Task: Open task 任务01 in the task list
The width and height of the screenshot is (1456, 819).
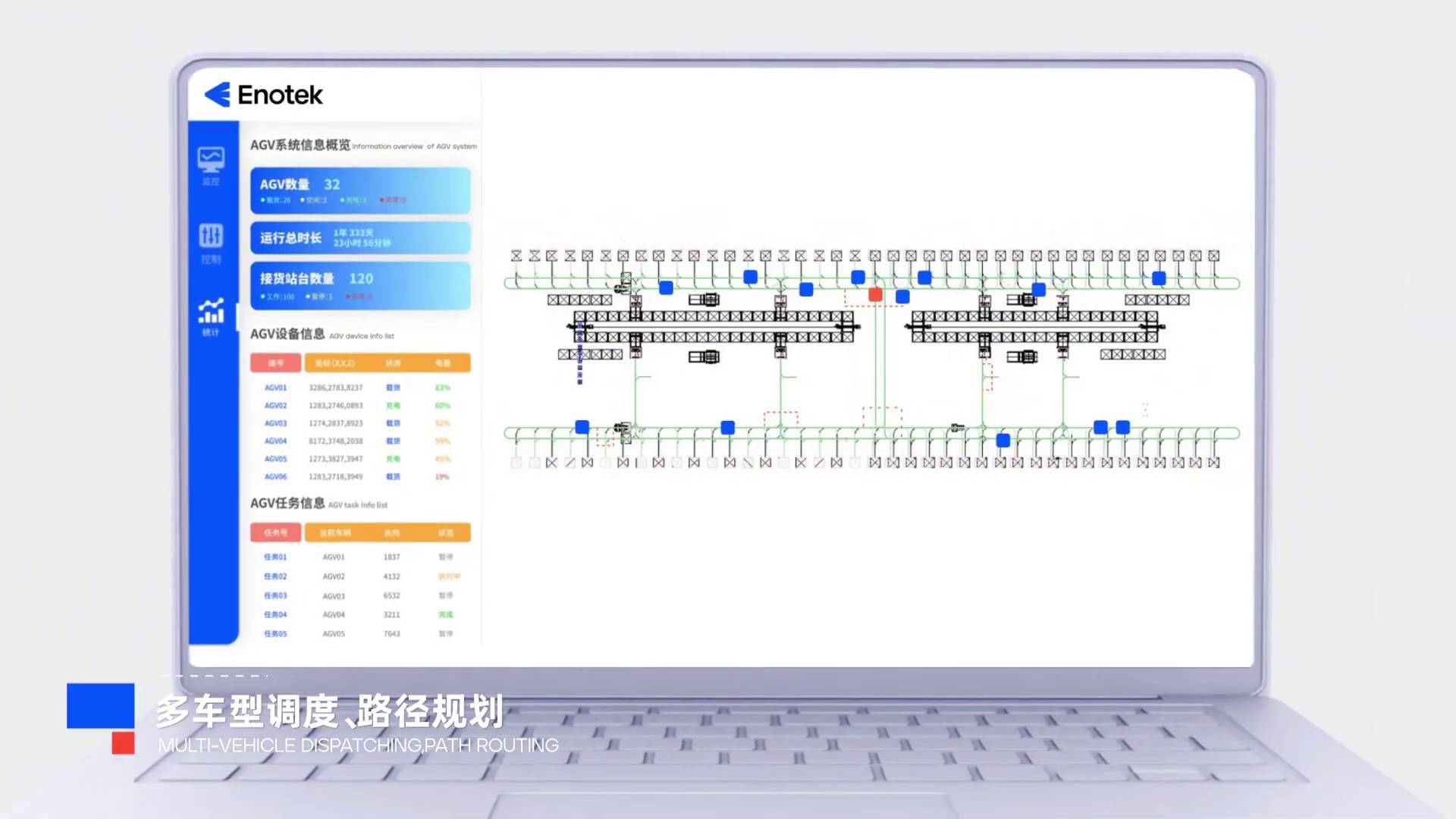Action: coord(275,557)
